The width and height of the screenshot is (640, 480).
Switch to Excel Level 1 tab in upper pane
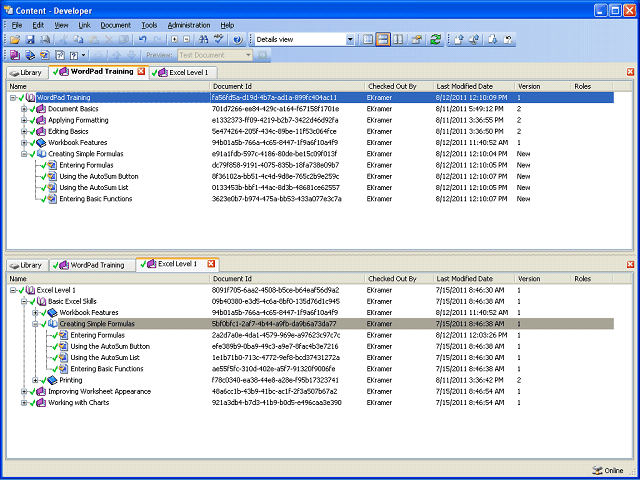pos(183,73)
